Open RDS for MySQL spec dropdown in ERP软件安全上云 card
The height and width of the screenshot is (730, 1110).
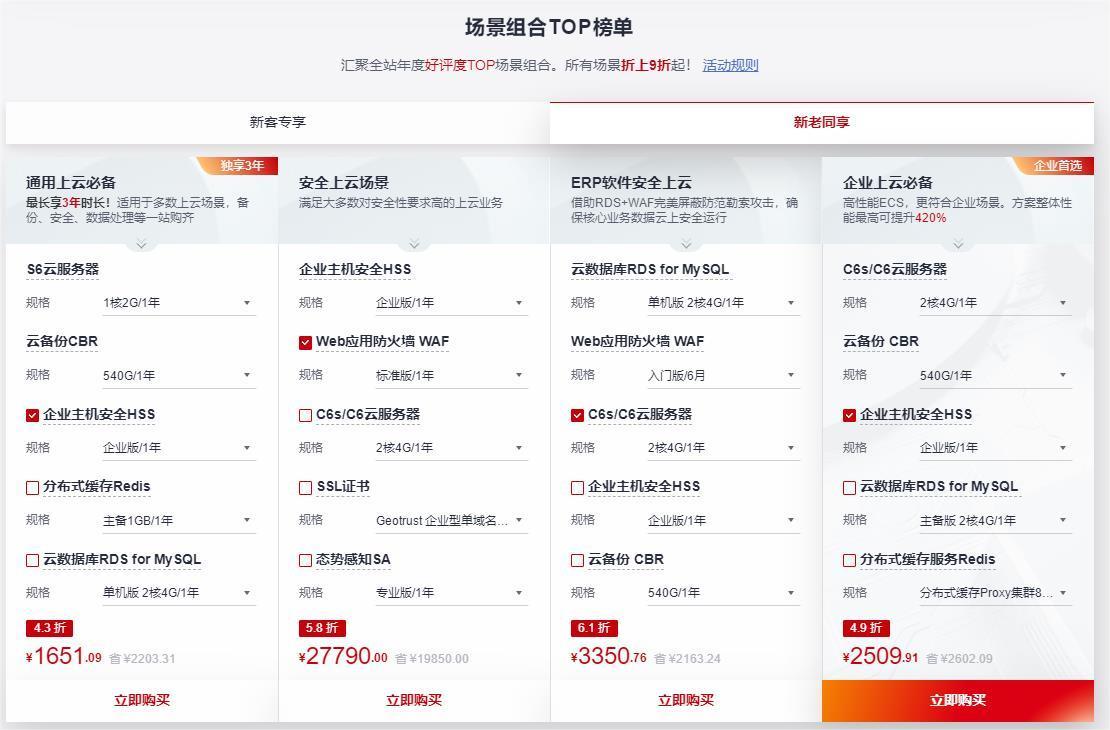723,303
